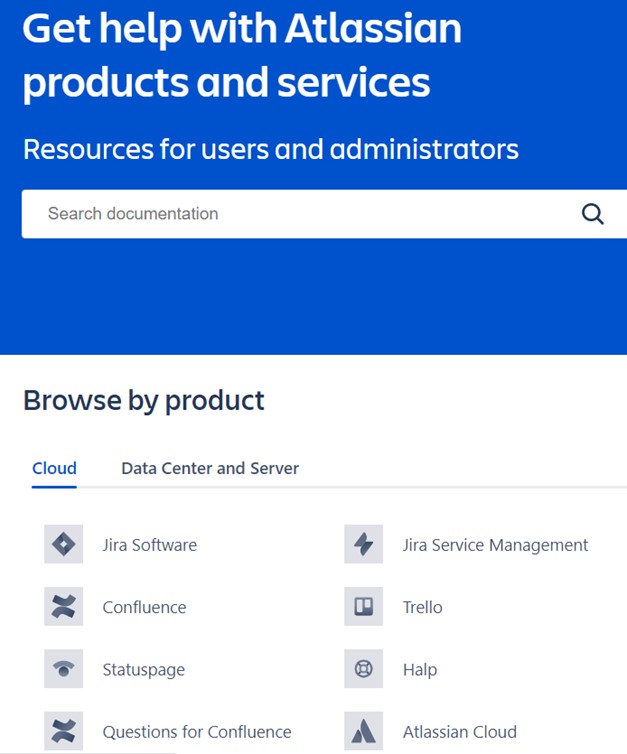The image size is (627, 754).
Task: Click the magnifying glass search icon
Action: [x=592, y=214]
